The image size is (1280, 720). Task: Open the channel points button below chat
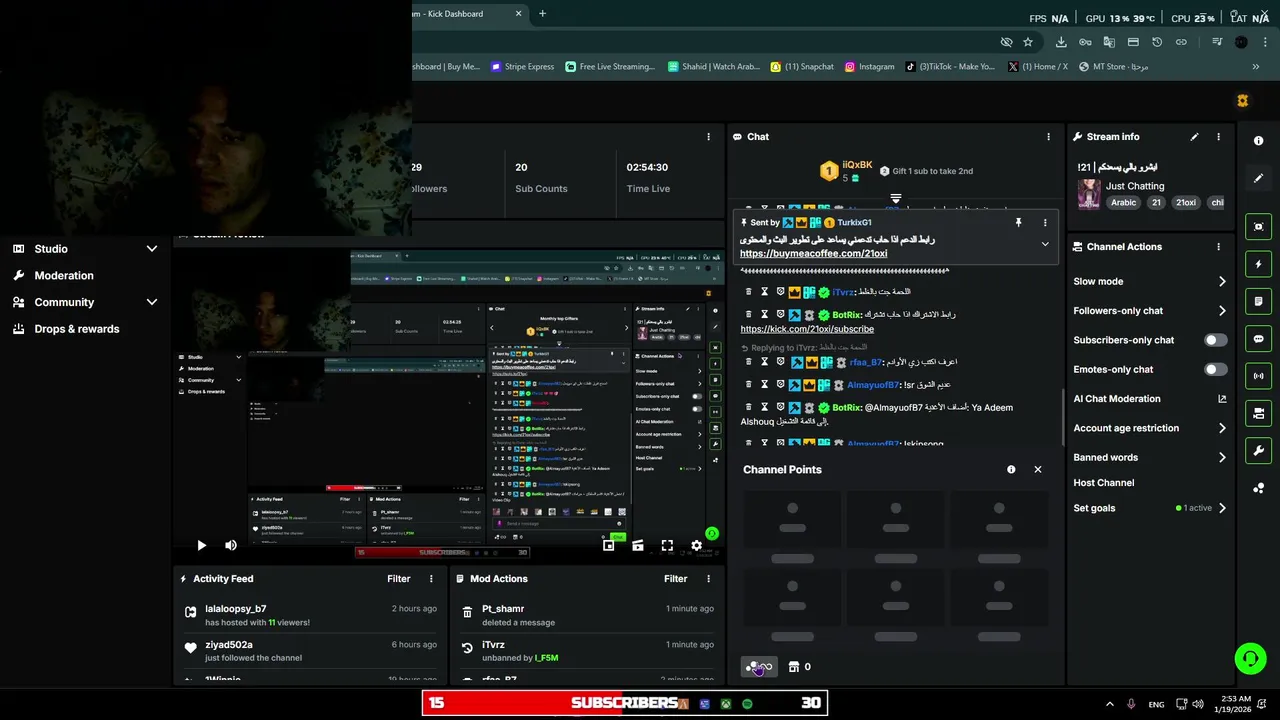(x=759, y=667)
